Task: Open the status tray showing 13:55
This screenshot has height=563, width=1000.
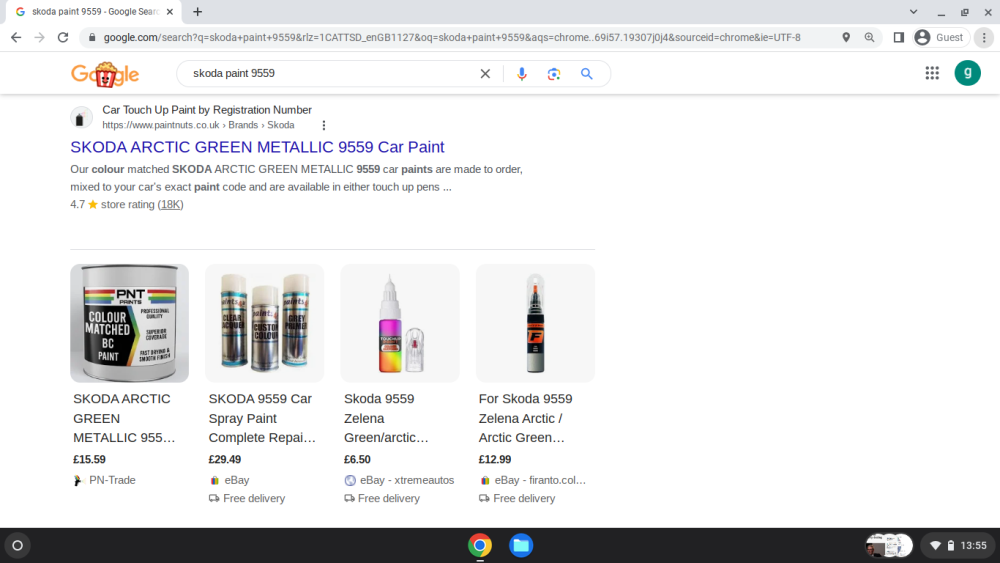Action: coord(959,545)
